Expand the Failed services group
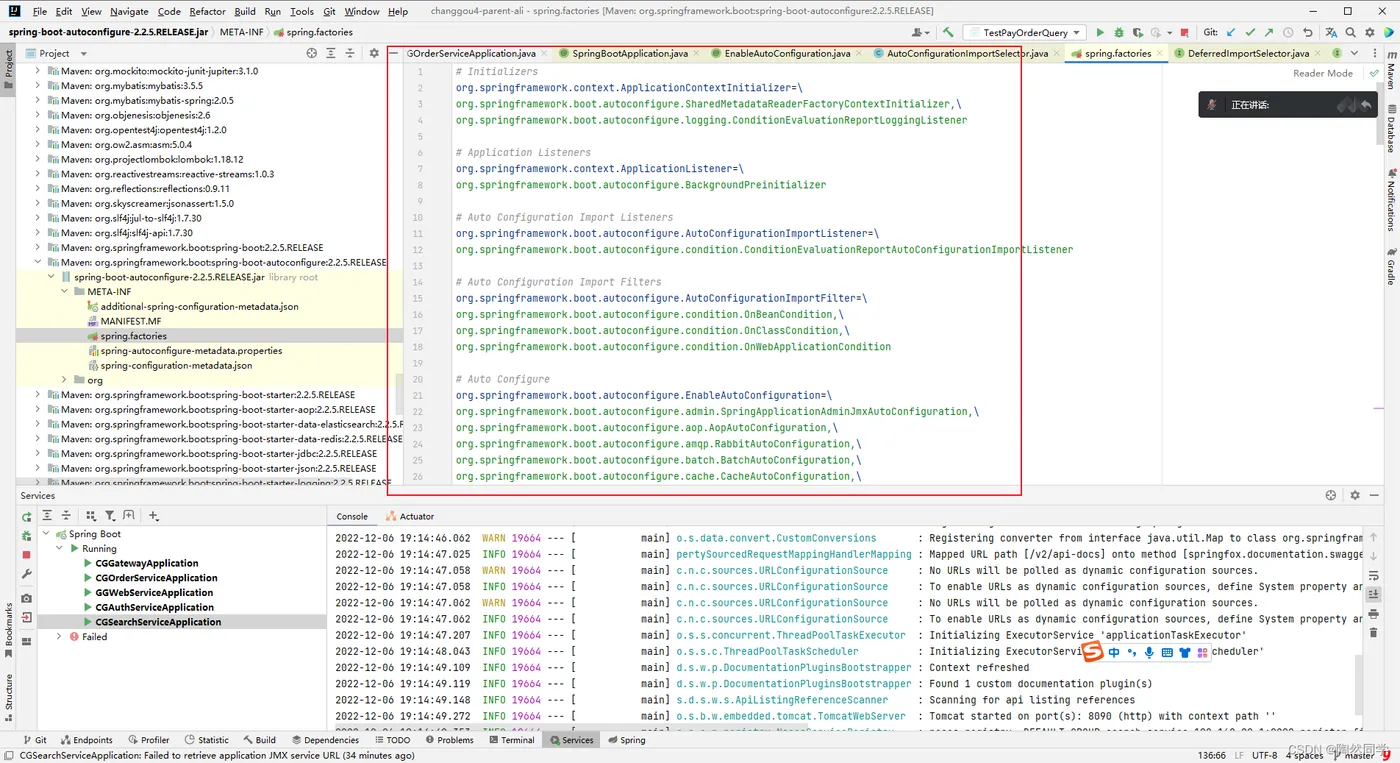This screenshot has height=763, width=1400. click(x=59, y=636)
